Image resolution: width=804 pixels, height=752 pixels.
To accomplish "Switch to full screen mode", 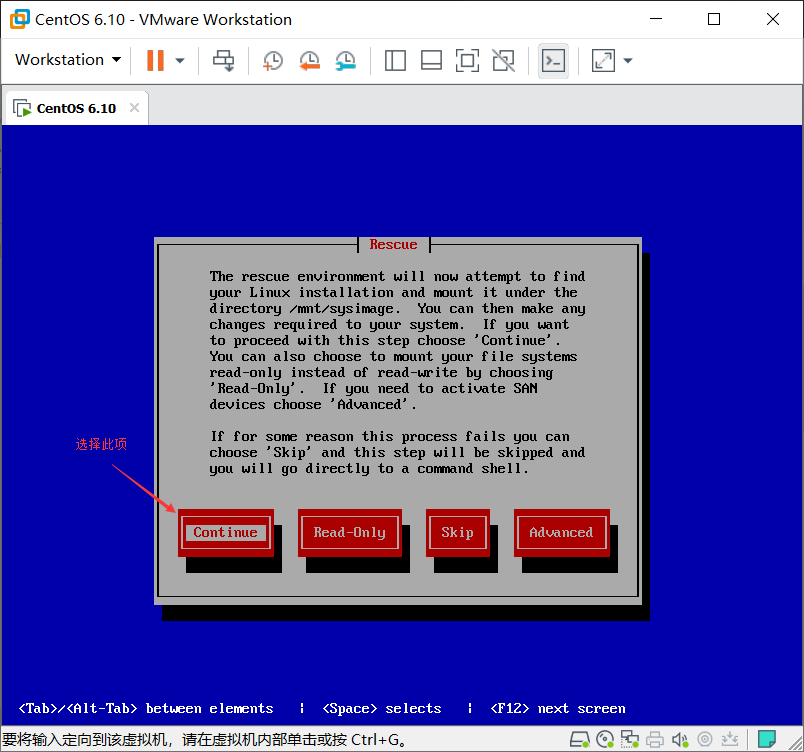I will pyautogui.click(x=467, y=60).
